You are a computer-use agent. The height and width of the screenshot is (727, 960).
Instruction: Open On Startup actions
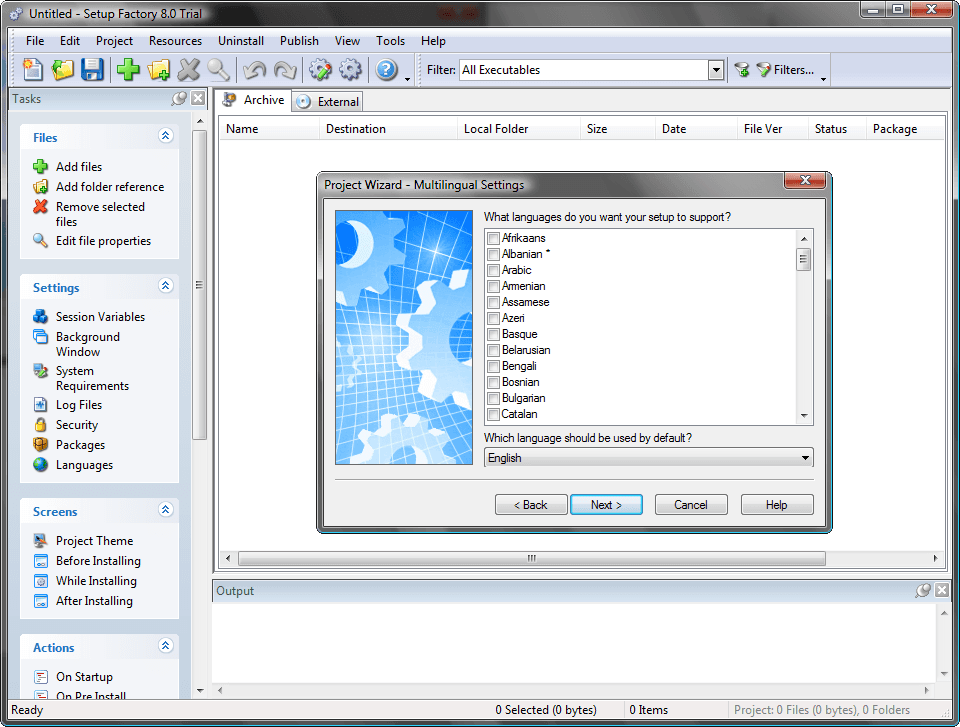click(x=84, y=677)
